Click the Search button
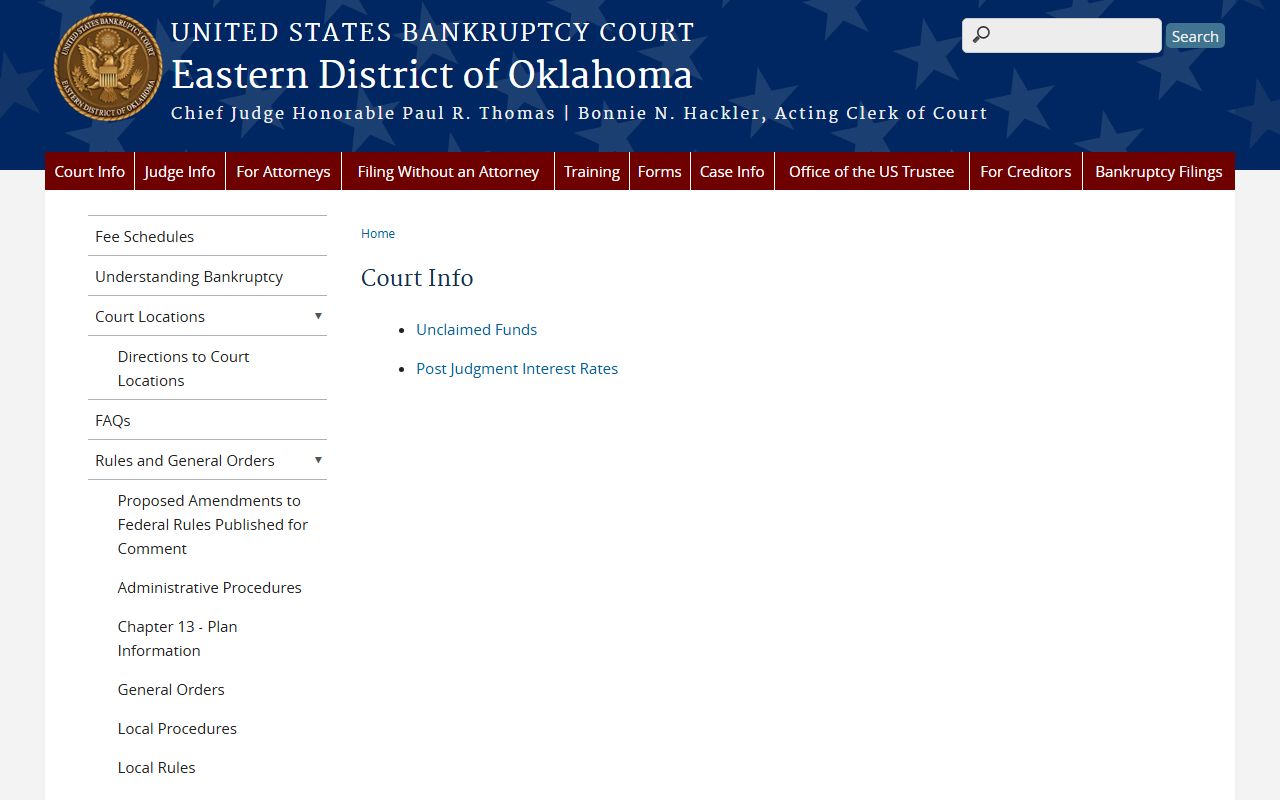1280x800 pixels. pyautogui.click(x=1195, y=36)
